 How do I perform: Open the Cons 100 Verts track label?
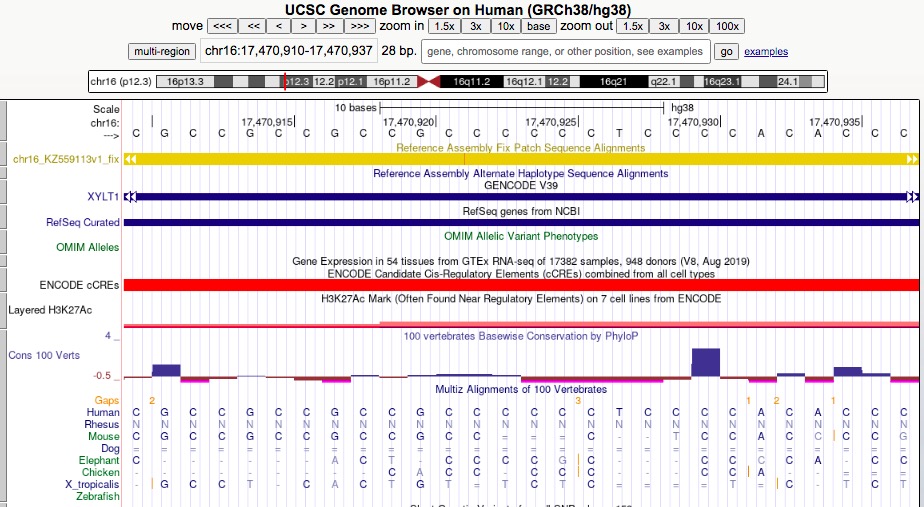pyautogui.click(x=44, y=355)
